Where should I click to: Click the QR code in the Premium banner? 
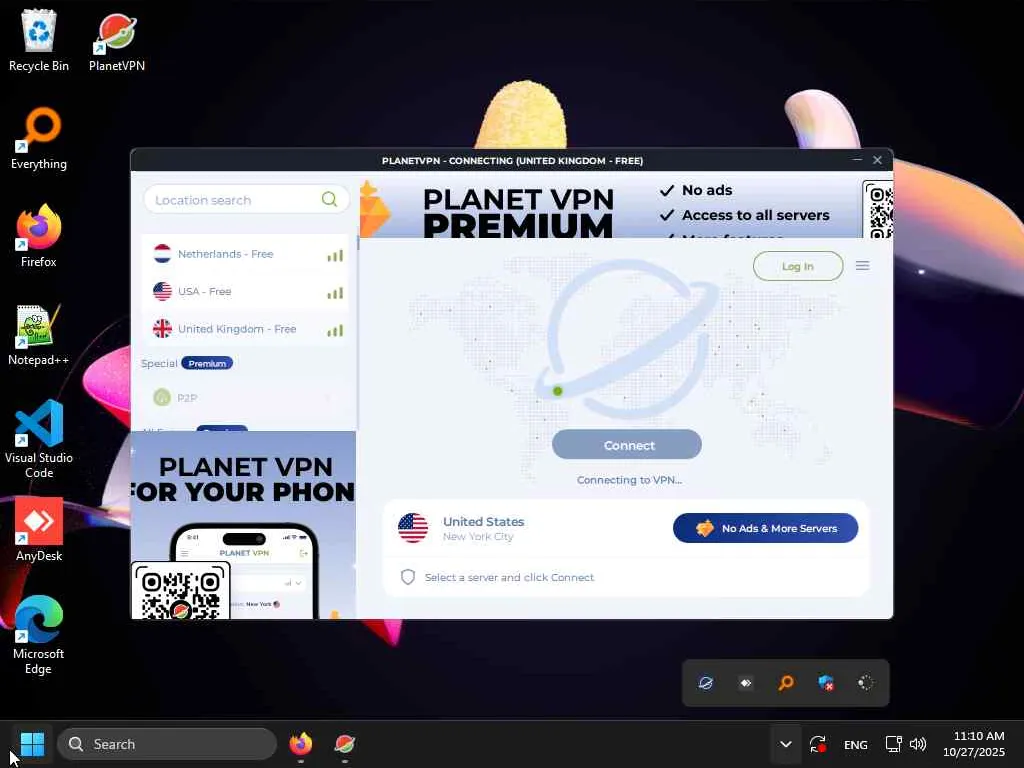878,210
